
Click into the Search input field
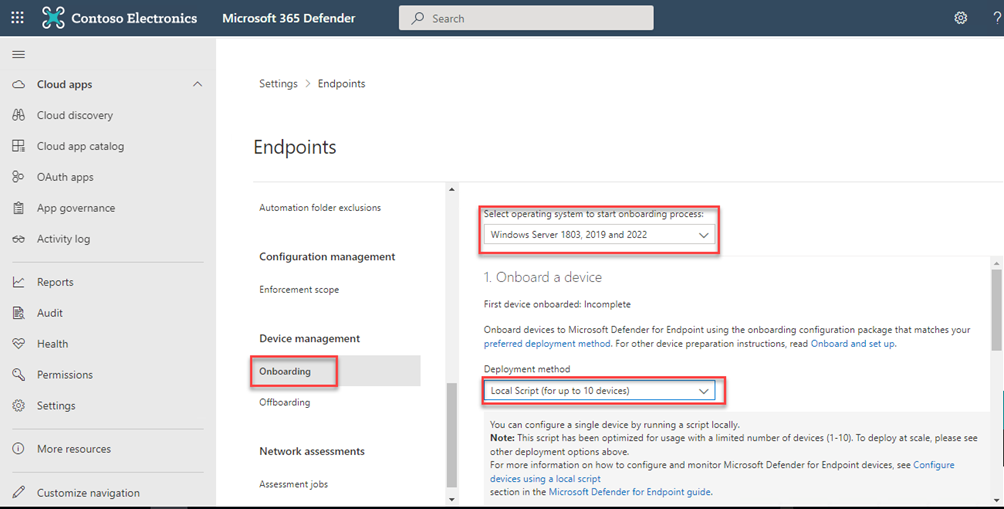coord(526,18)
